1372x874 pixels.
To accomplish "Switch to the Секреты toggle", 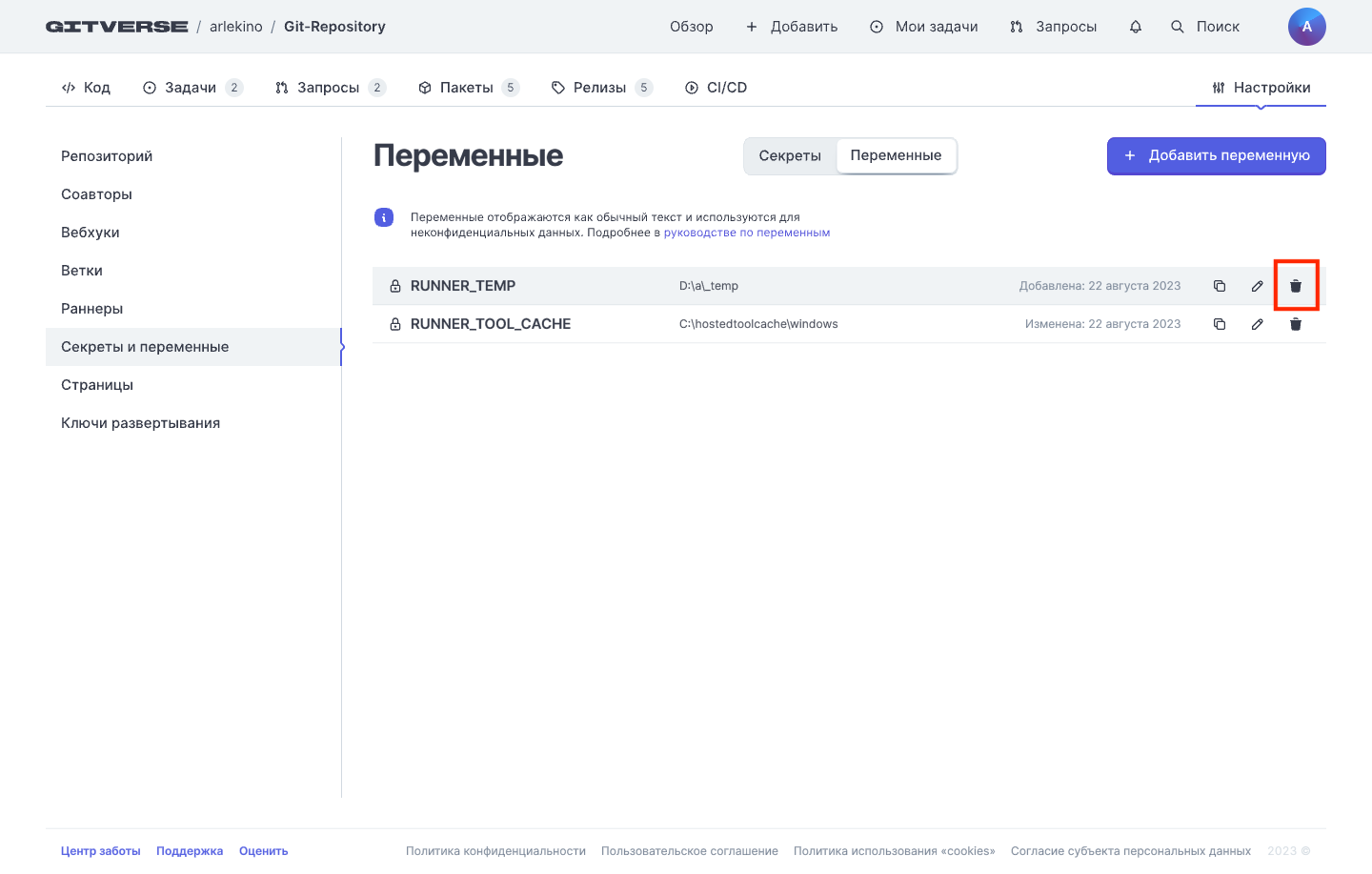I will pos(789,156).
